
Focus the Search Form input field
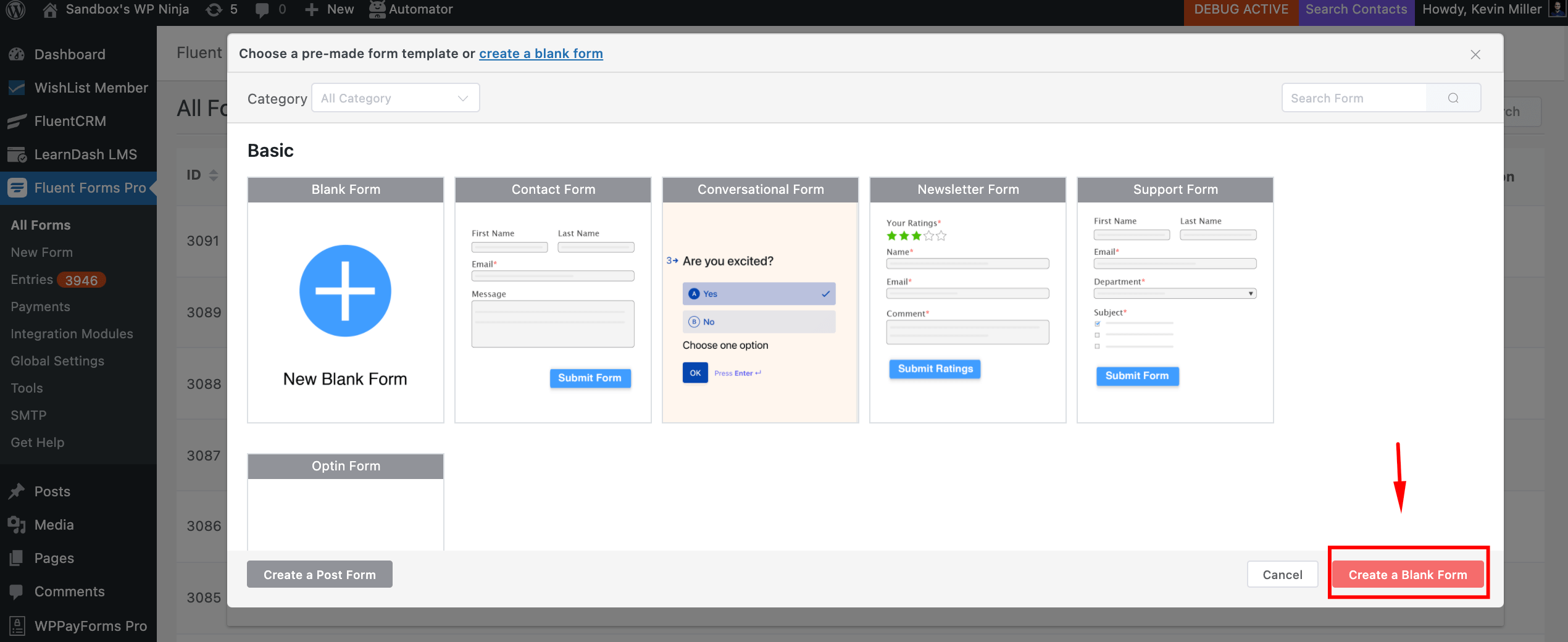pos(1354,98)
